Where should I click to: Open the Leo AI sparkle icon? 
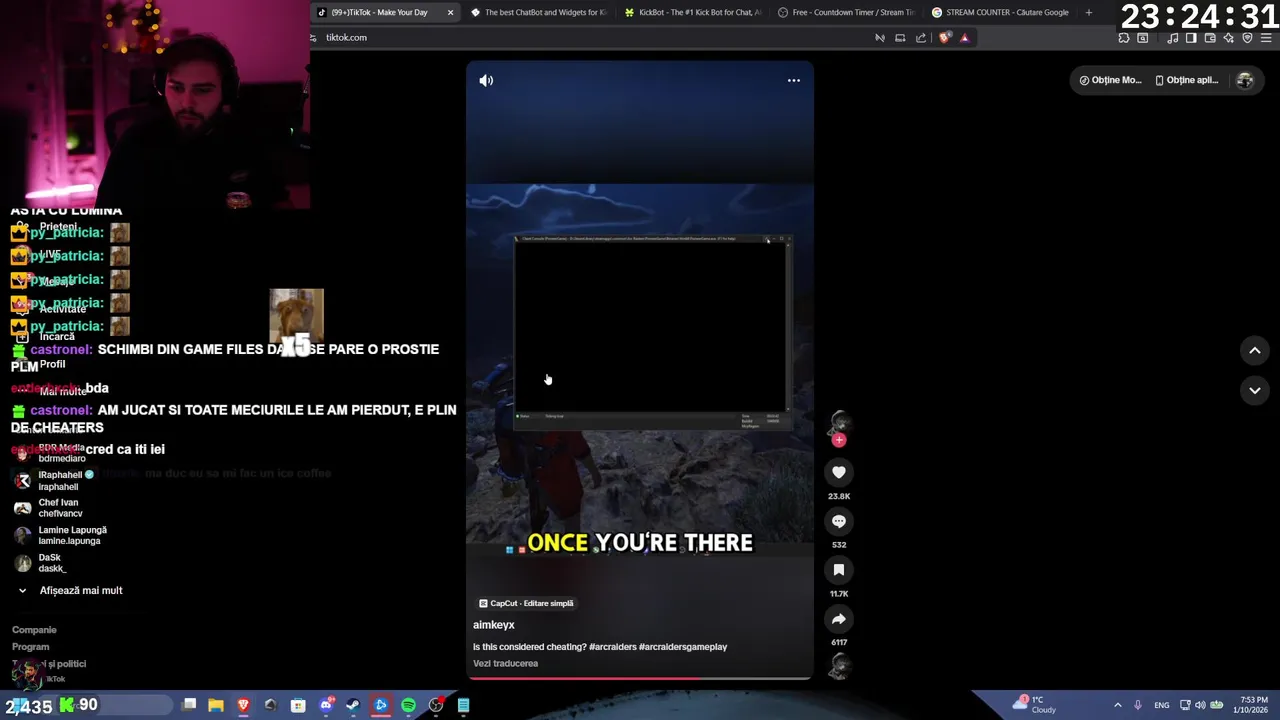click(x=1229, y=38)
